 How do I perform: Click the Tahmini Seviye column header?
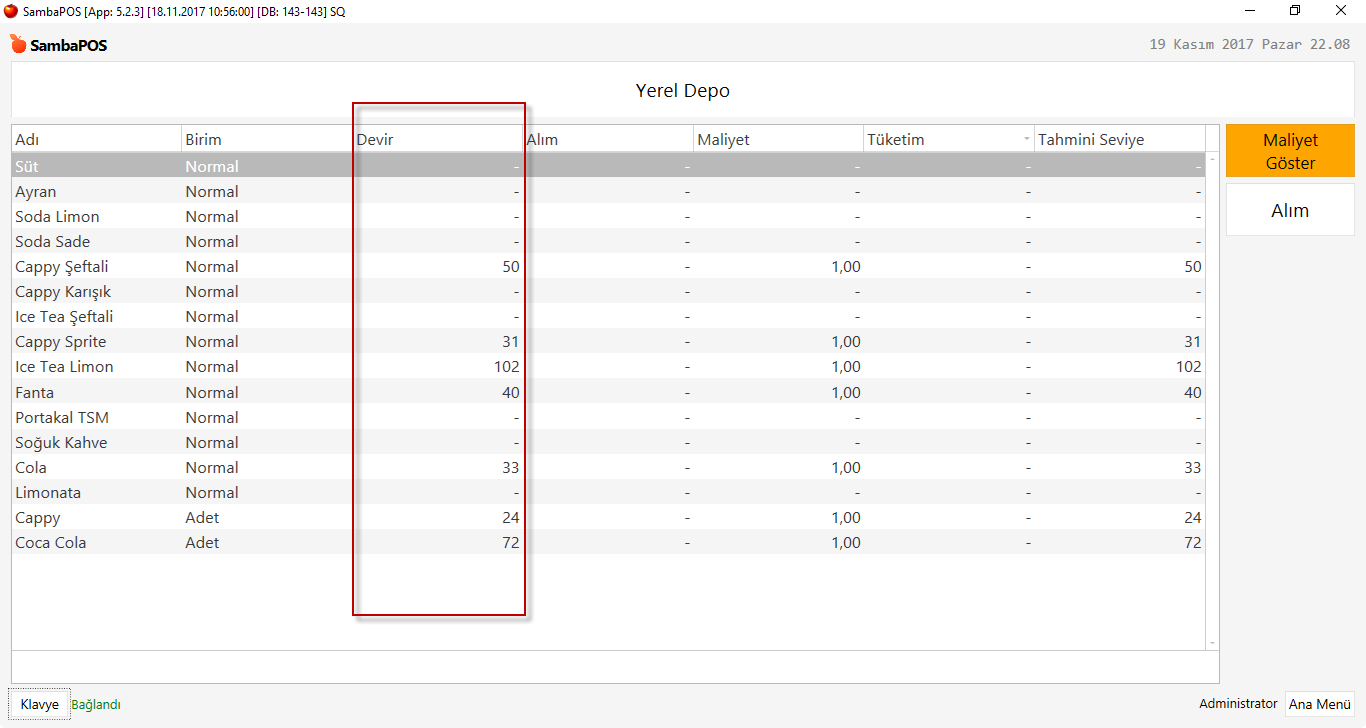click(x=1117, y=139)
